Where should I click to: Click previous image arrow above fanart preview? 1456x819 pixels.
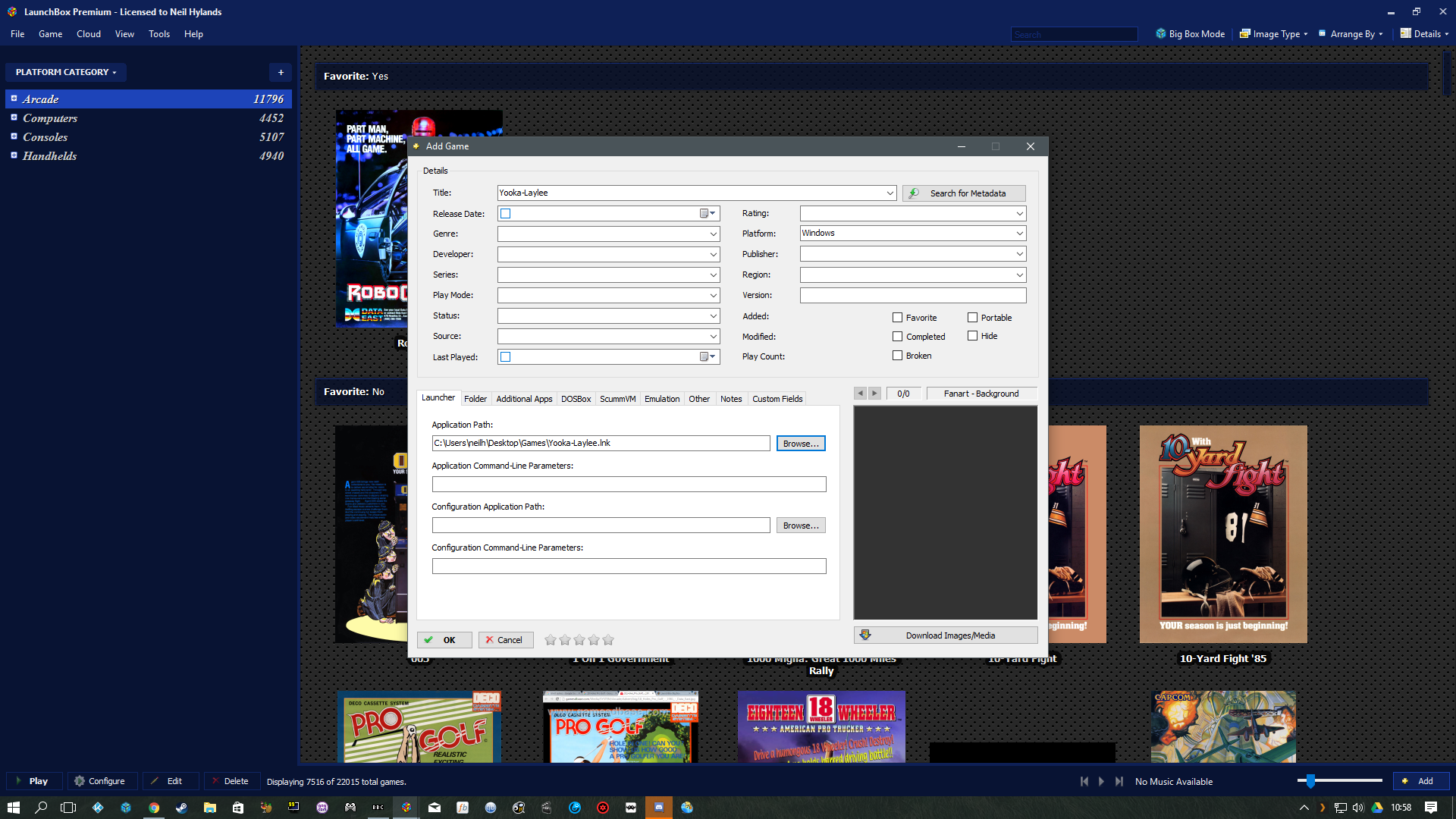pos(860,394)
